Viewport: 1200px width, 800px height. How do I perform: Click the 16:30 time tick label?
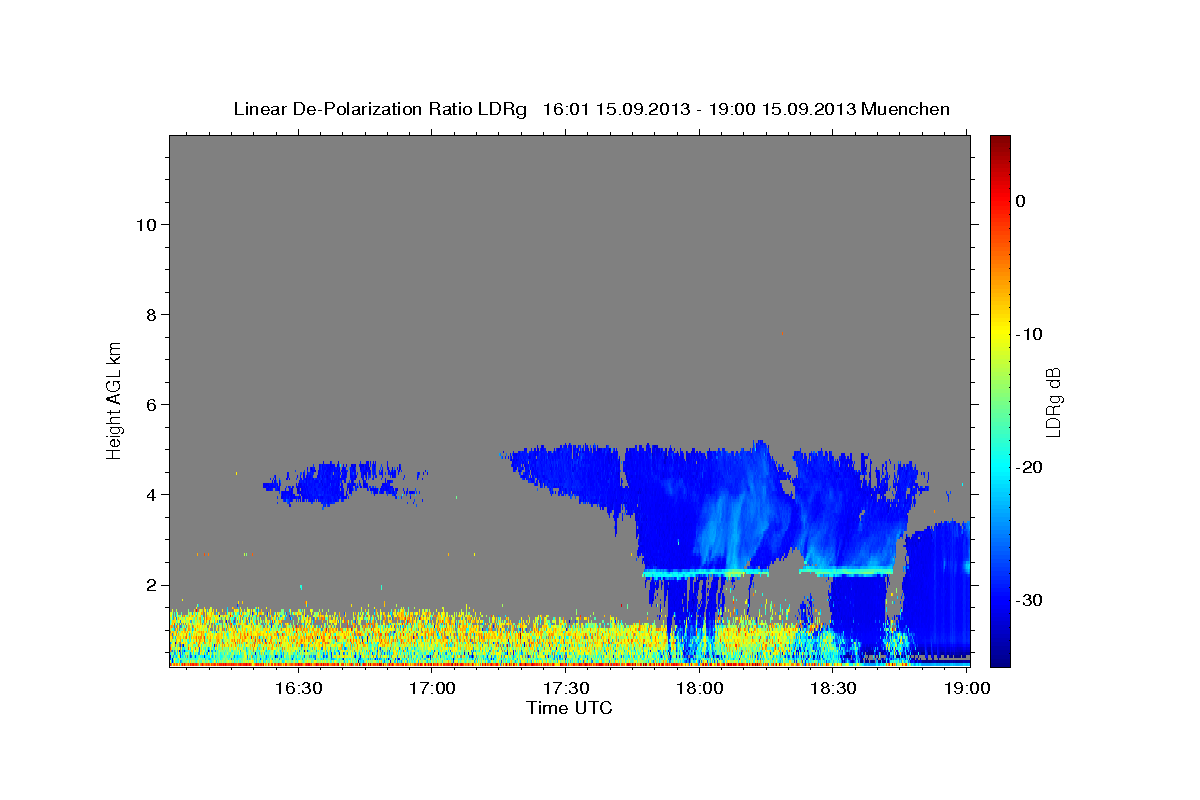[x=297, y=688]
